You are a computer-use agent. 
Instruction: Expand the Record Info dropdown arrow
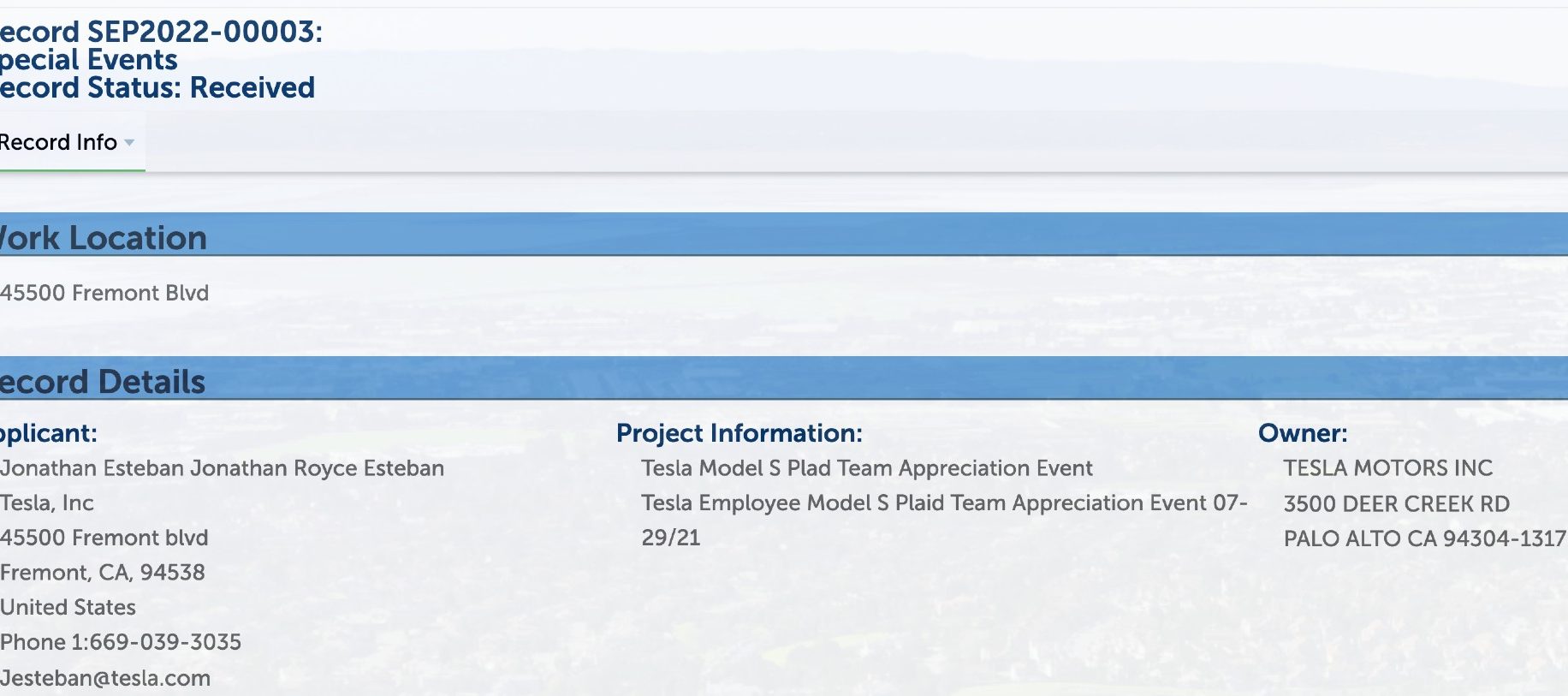(129, 143)
